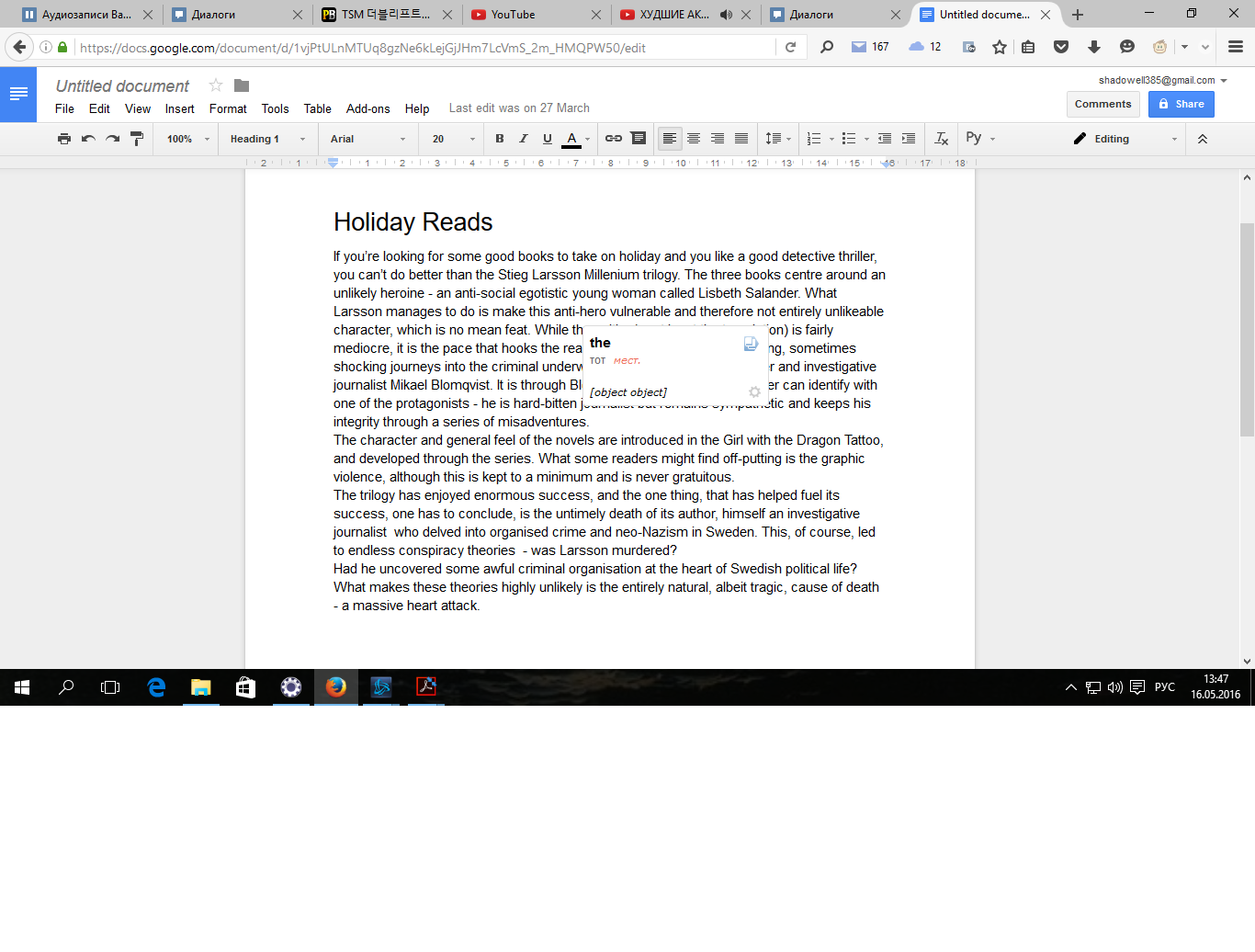
Task: Open the Comments button
Action: coord(1102,104)
